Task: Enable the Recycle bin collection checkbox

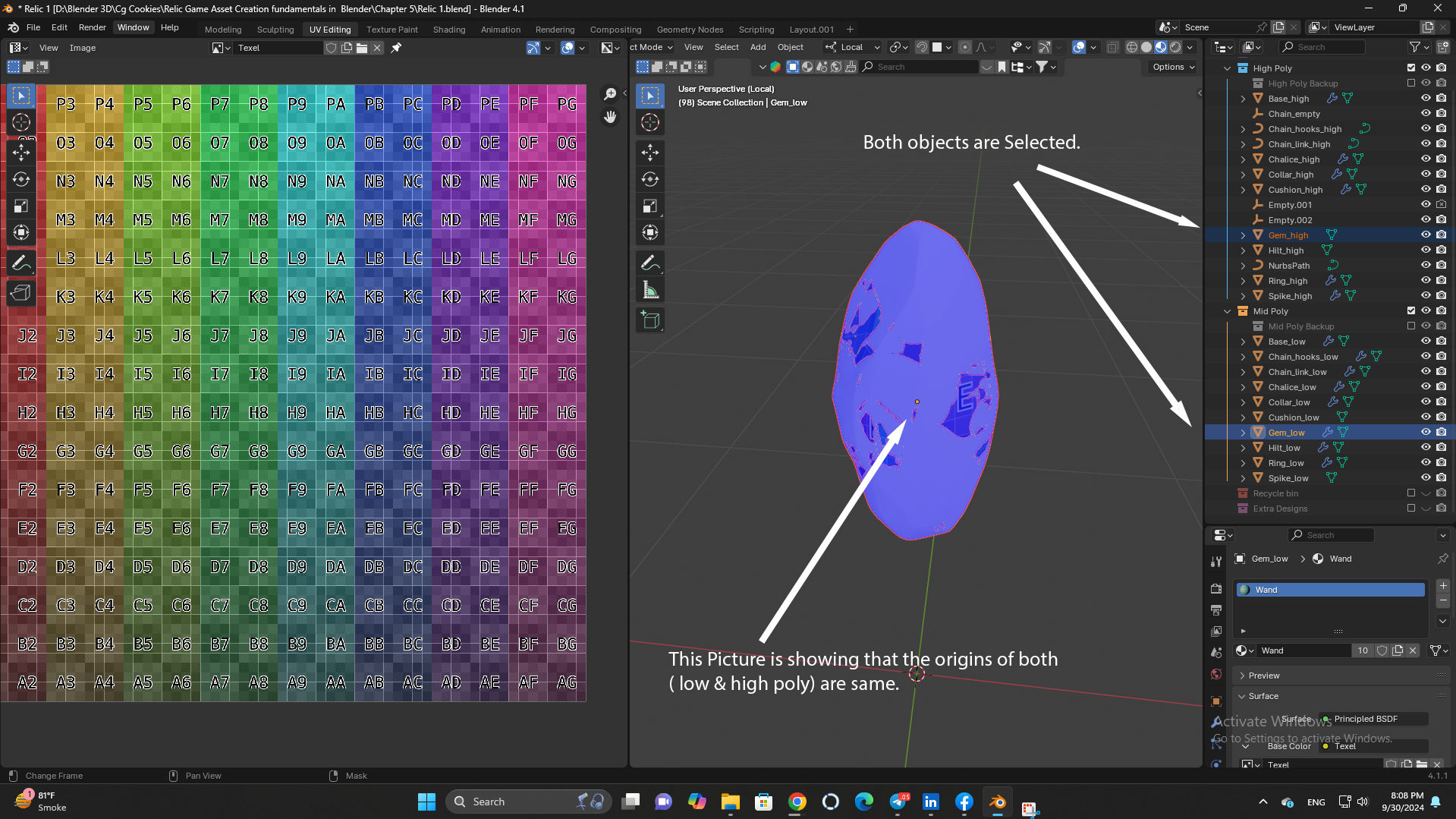Action: (1411, 493)
